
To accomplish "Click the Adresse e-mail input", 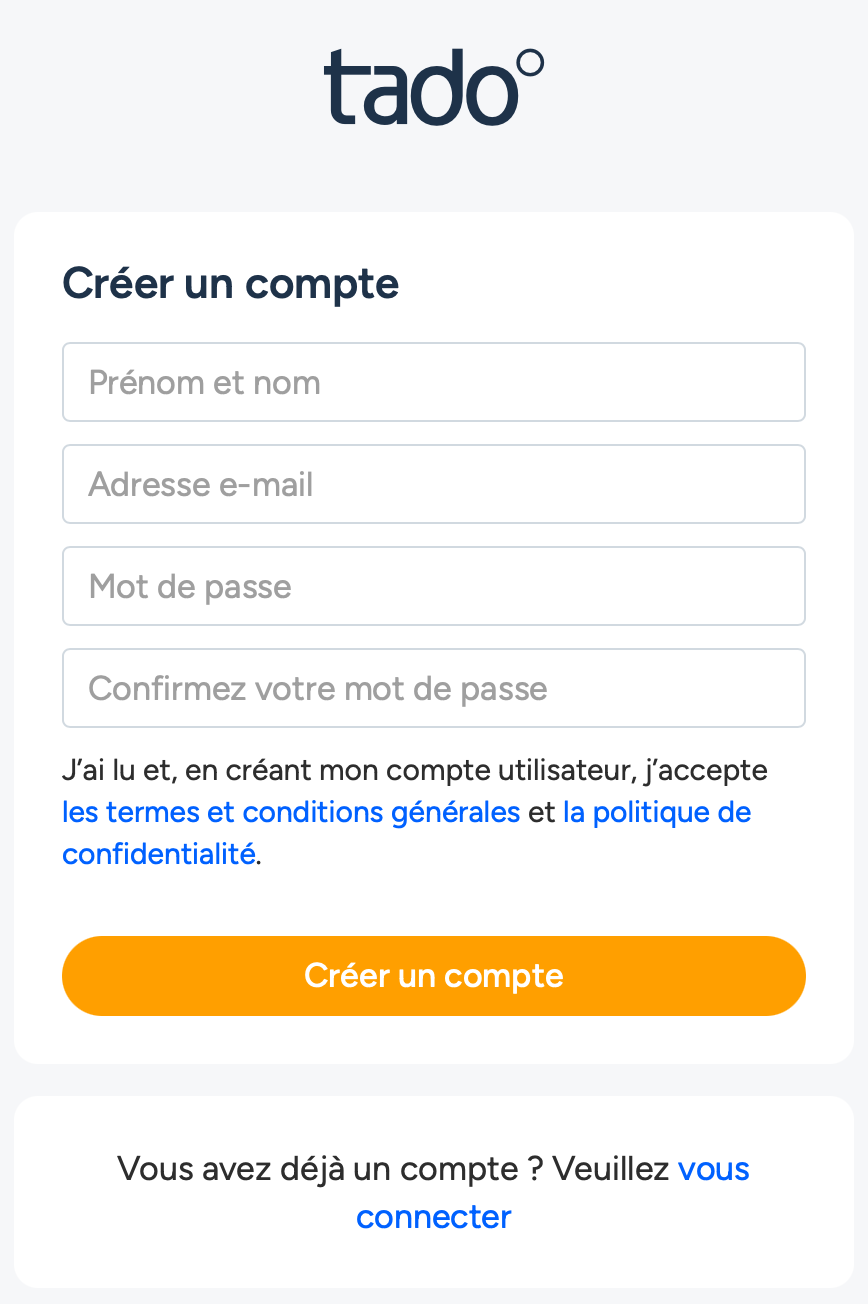I will (434, 484).
